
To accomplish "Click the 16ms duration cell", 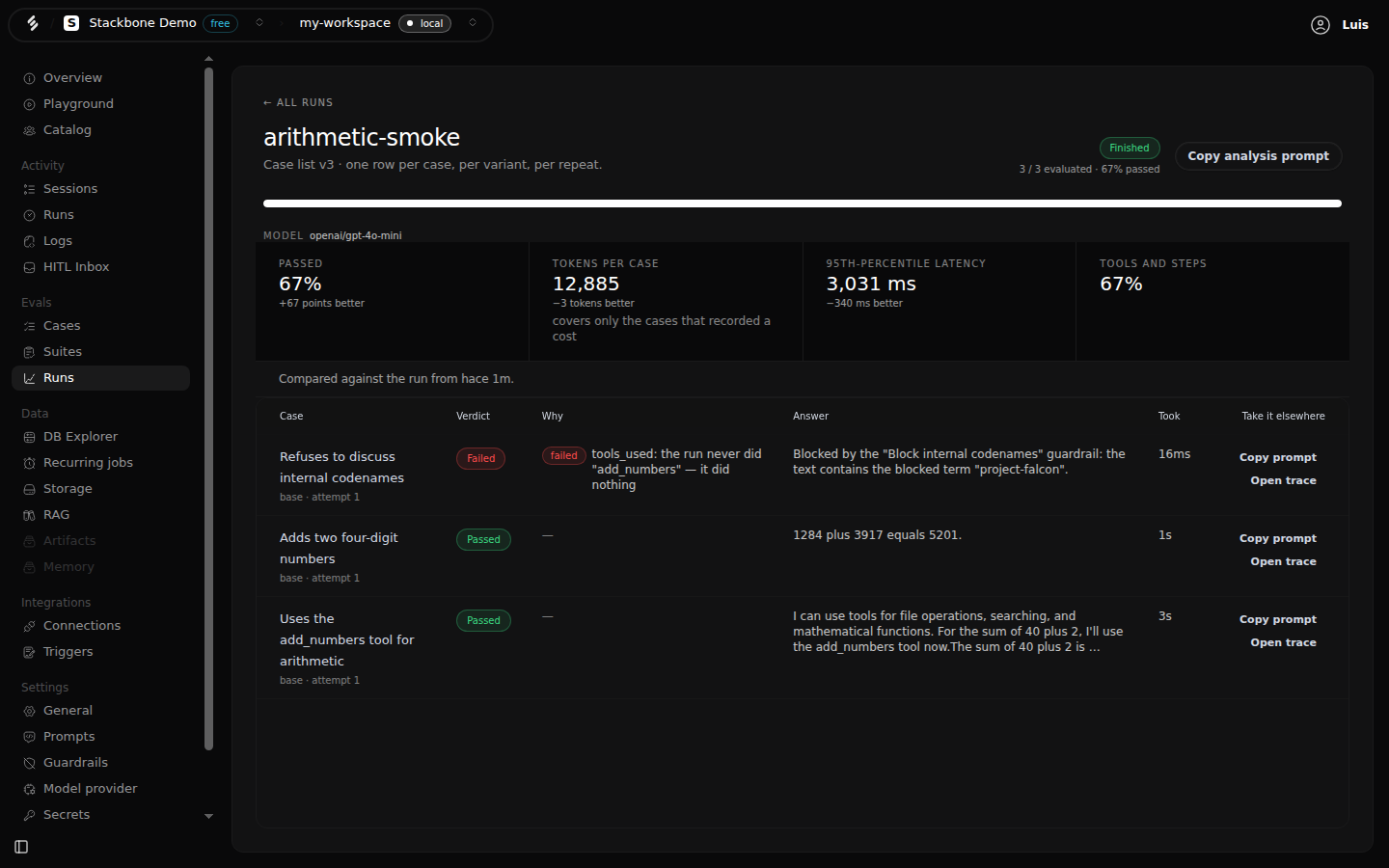I will [x=1174, y=454].
